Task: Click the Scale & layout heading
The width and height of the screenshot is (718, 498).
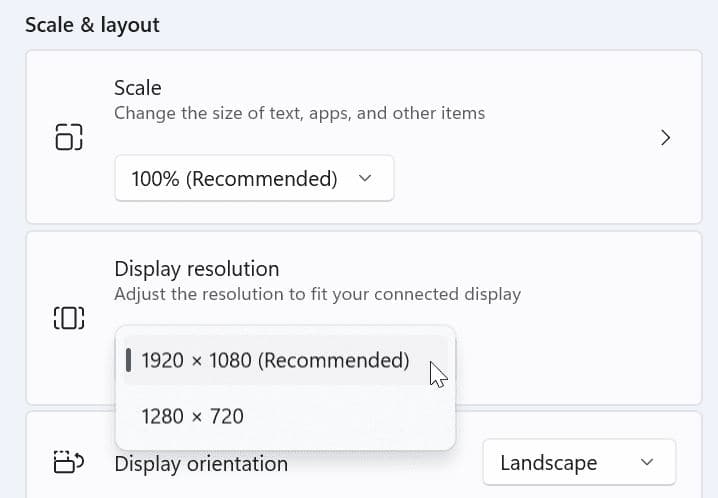Action: 93,24
